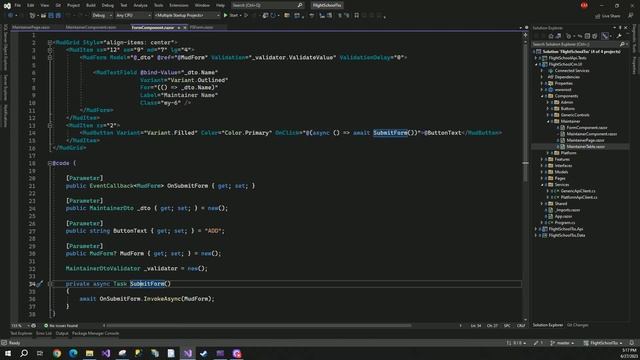Open GenericApiClient.cs file
640x360 pixels.
point(578,191)
